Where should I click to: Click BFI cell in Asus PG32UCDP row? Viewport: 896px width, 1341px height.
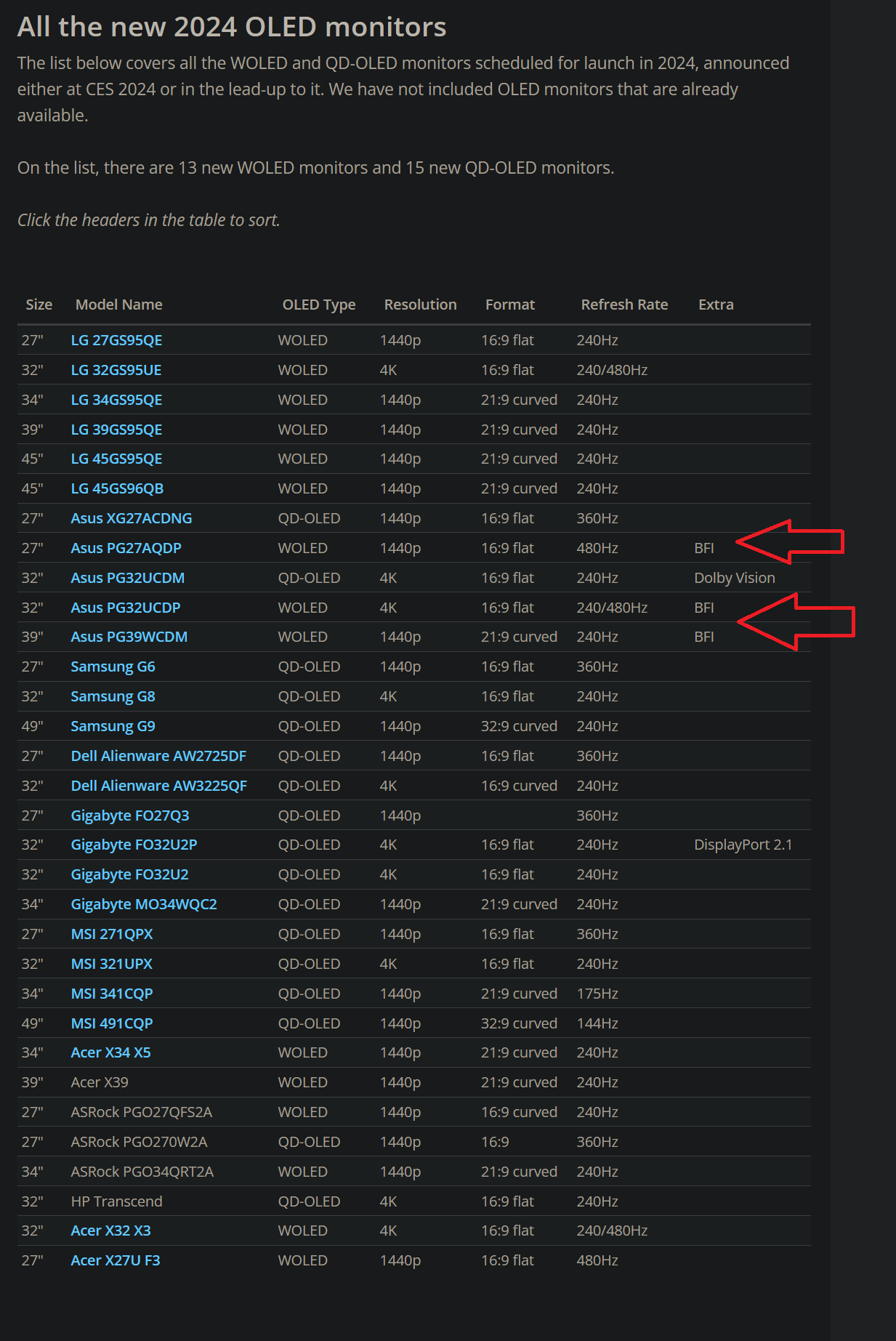[704, 608]
